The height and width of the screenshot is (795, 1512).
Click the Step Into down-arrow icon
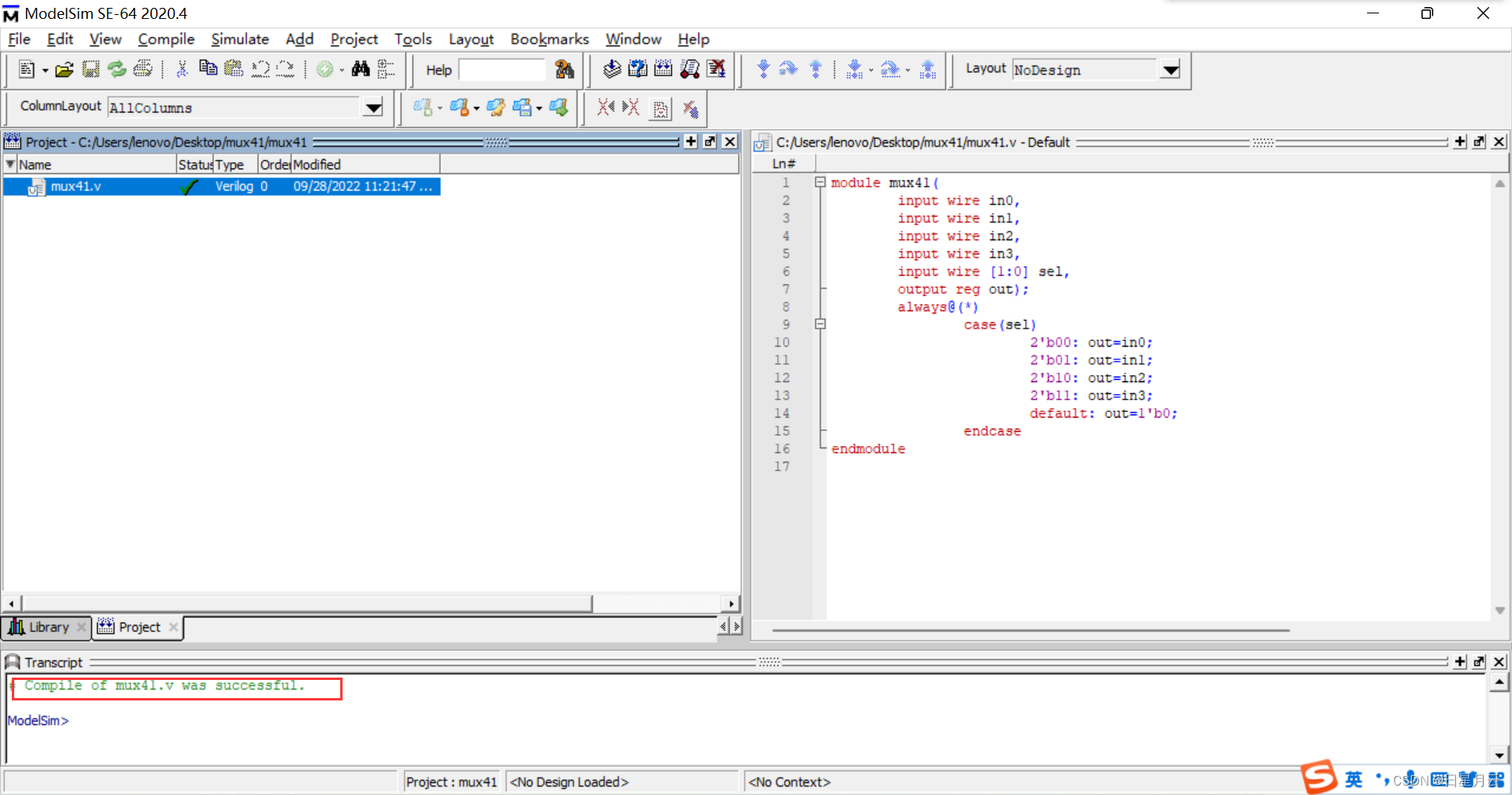763,69
